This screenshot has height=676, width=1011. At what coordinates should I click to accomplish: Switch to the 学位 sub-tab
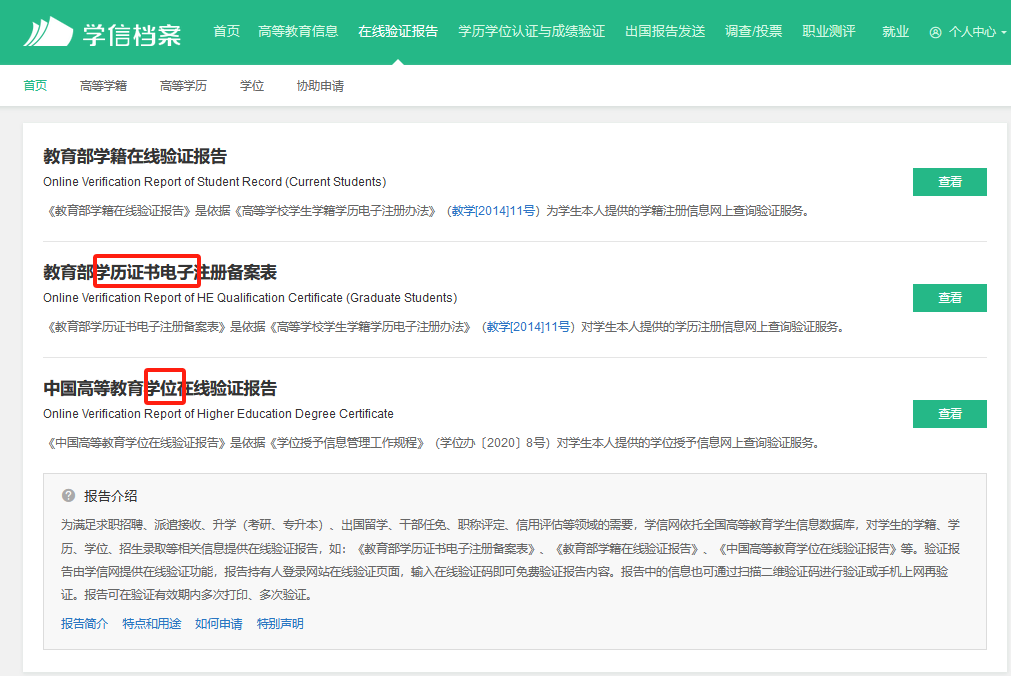pyautogui.click(x=251, y=86)
